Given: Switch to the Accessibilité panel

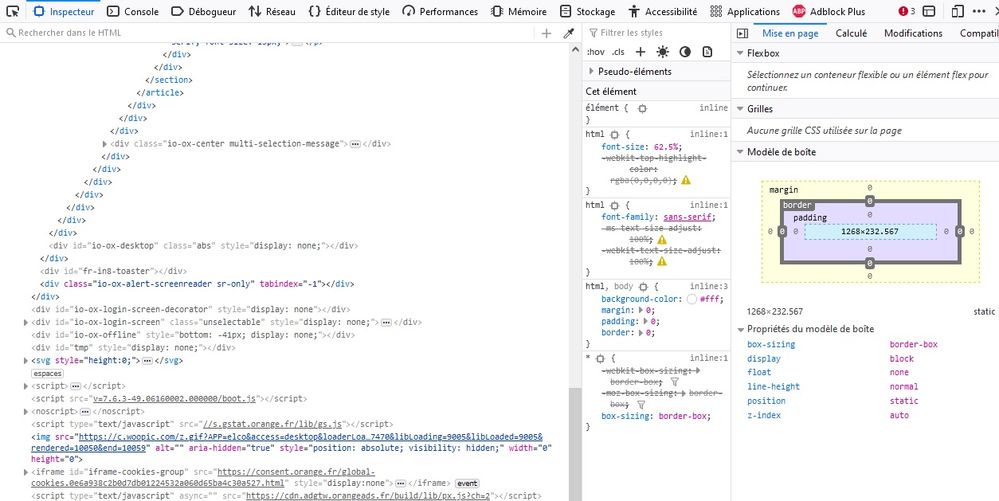Looking at the screenshot, I should tap(662, 11).
